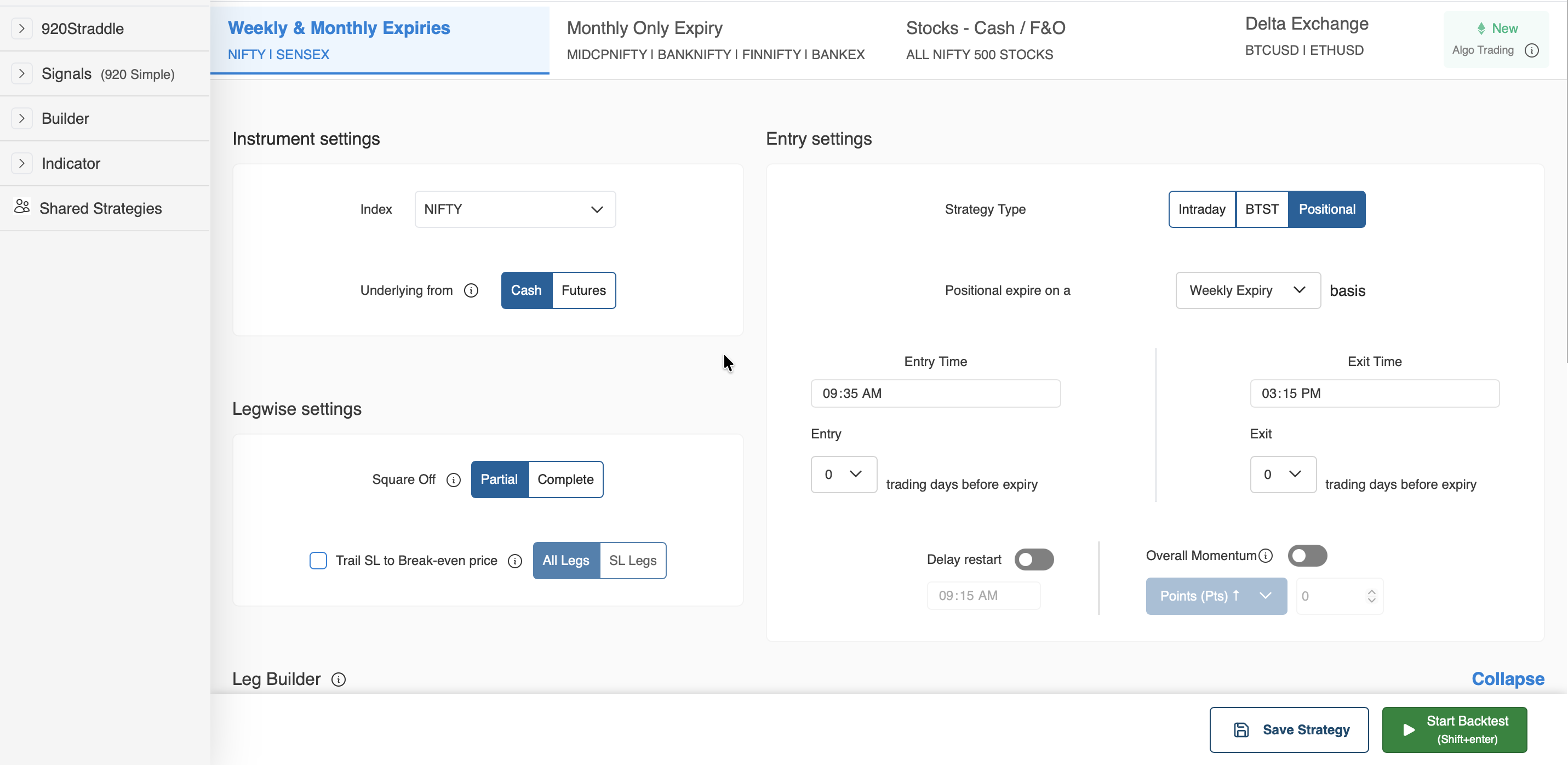The width and height of the screenshot is (1568, 765).
Task: Click the Entry Time input field
Action: point(935,393)
